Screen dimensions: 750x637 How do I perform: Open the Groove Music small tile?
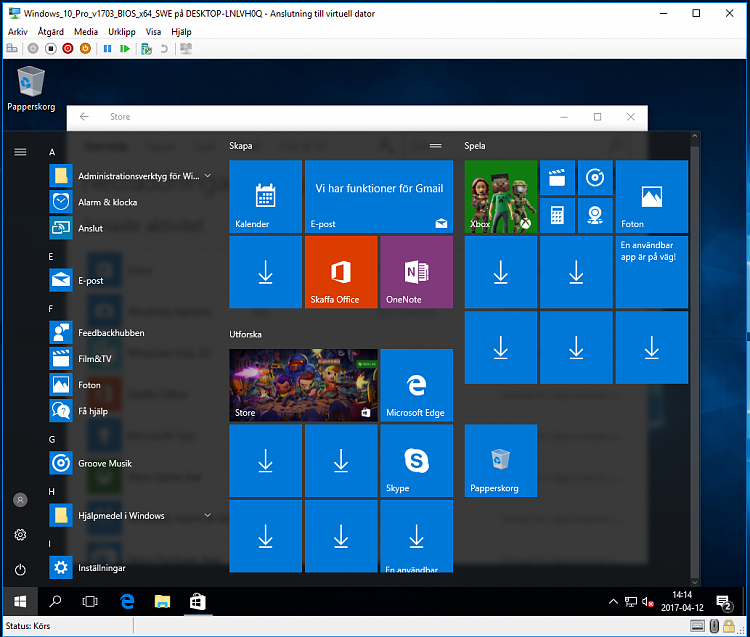pos(595,178)
